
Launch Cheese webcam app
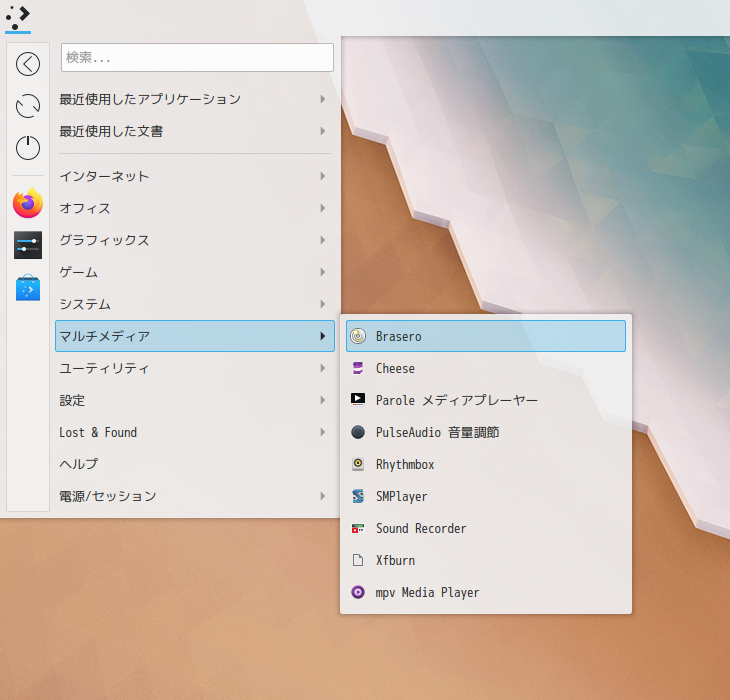[486, 368]
